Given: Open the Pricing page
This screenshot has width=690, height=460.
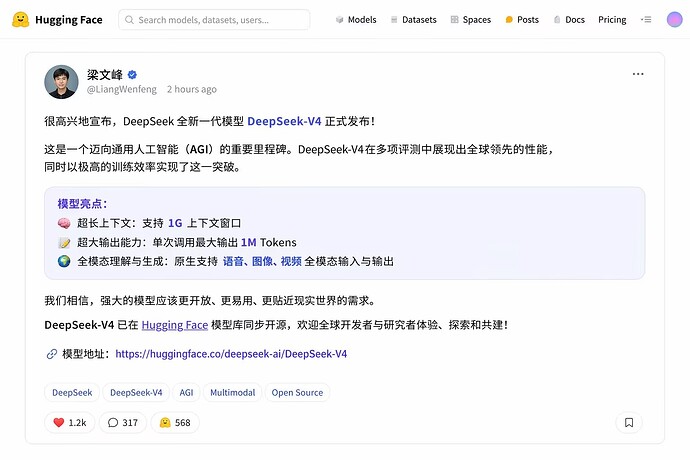Looking at the screenshot, I should coord(612,20).
